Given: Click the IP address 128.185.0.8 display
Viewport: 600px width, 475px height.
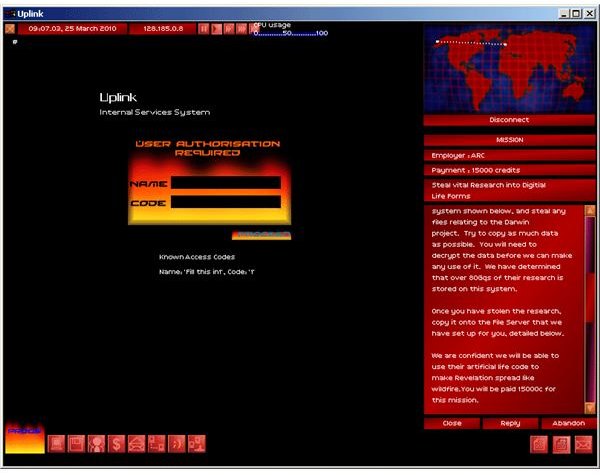Looking at the screenshot, I should (163, 29).
